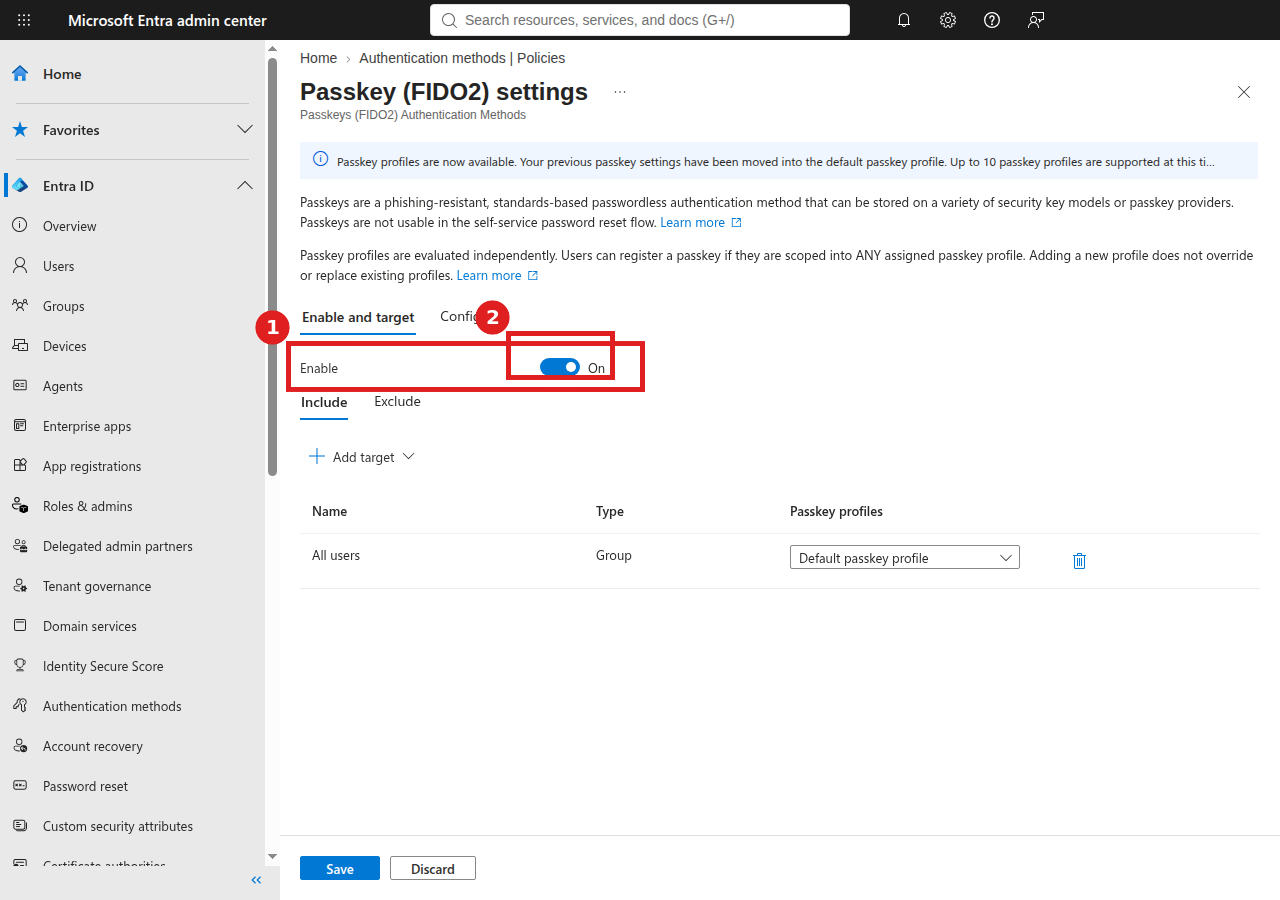Open the feedback icon in the header

[x=1036, y=20]
